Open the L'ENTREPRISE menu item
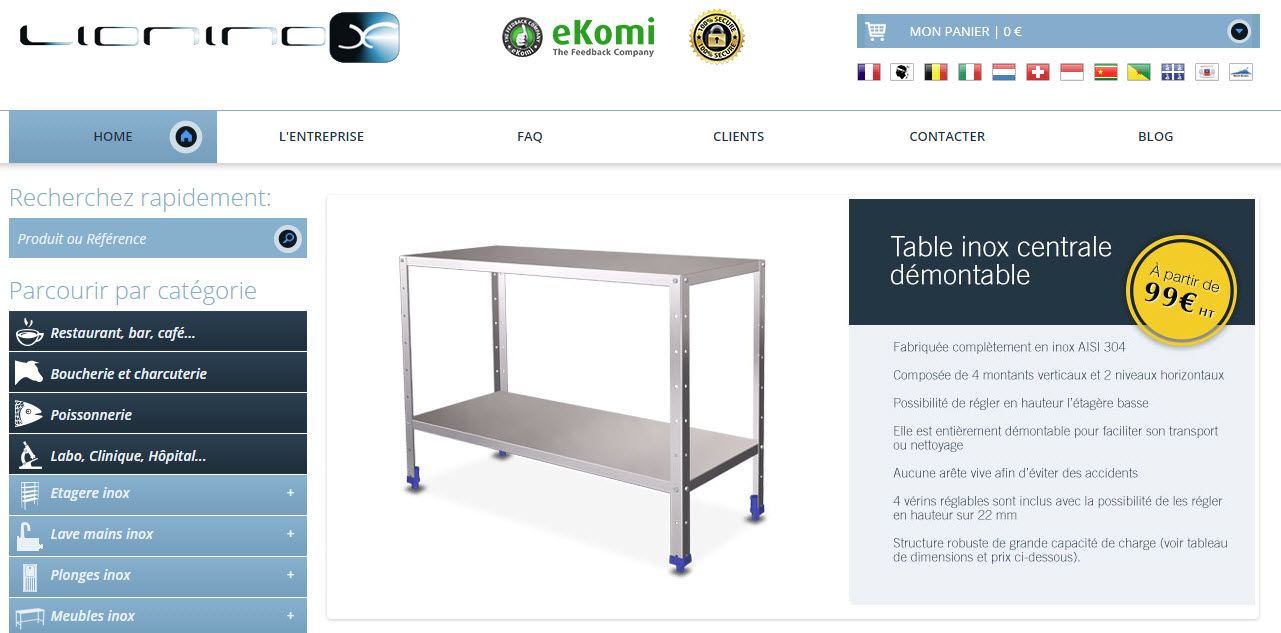Viewport: 1281px width, 633px height. (x=321, y=136)
